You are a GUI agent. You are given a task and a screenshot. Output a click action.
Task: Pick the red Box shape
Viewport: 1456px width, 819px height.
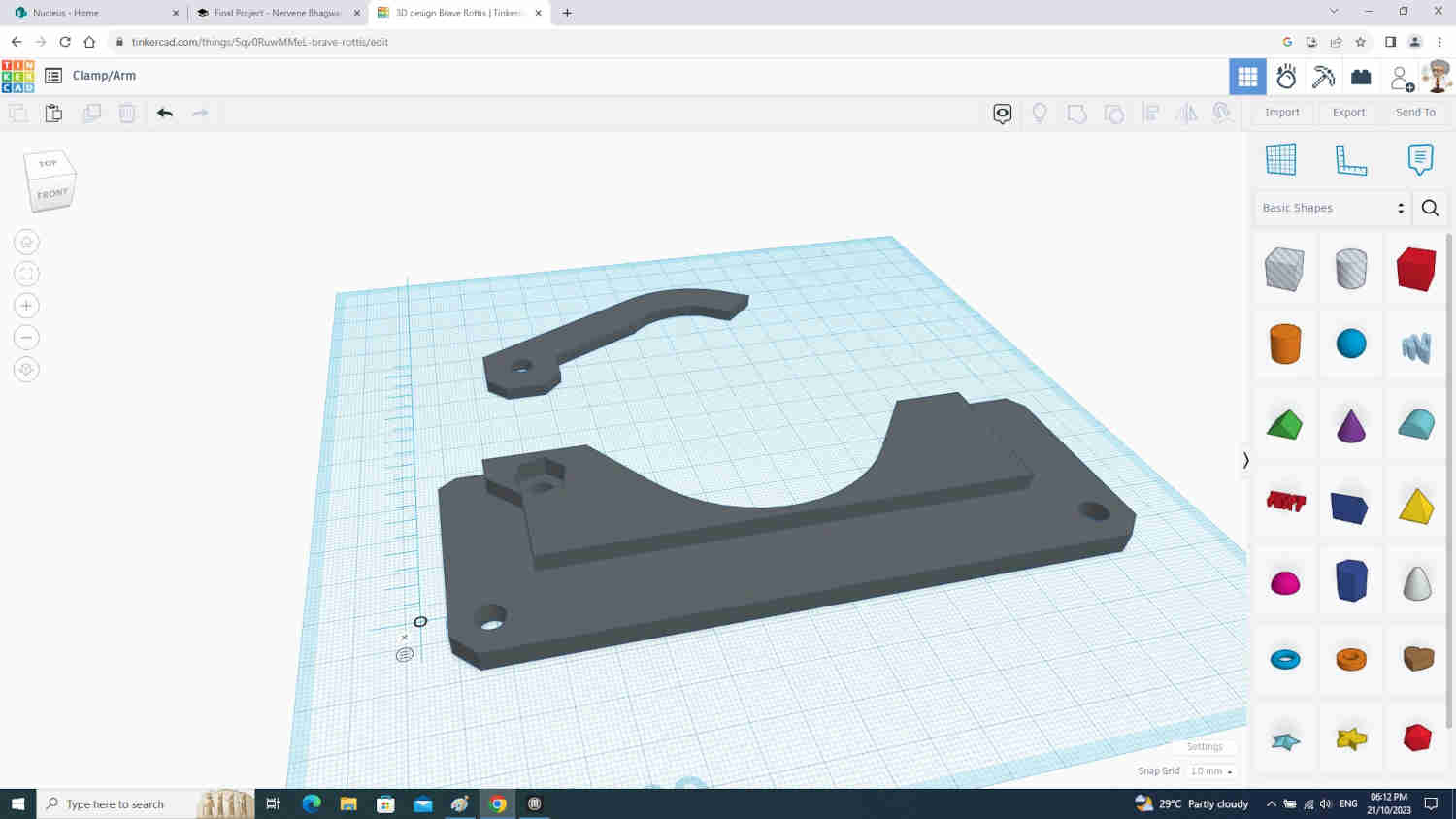coord(1416,269)
